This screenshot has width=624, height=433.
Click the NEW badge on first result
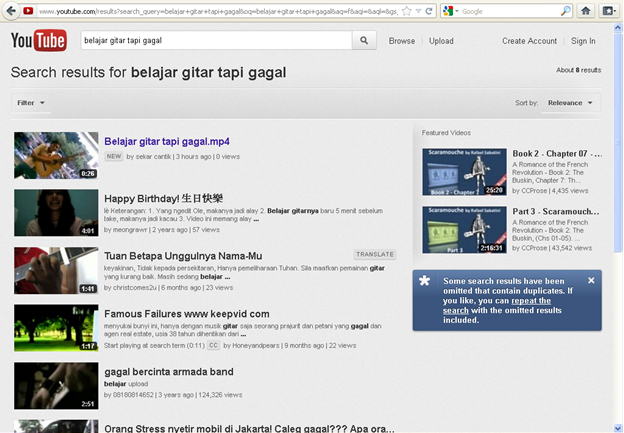coord(114,156)
